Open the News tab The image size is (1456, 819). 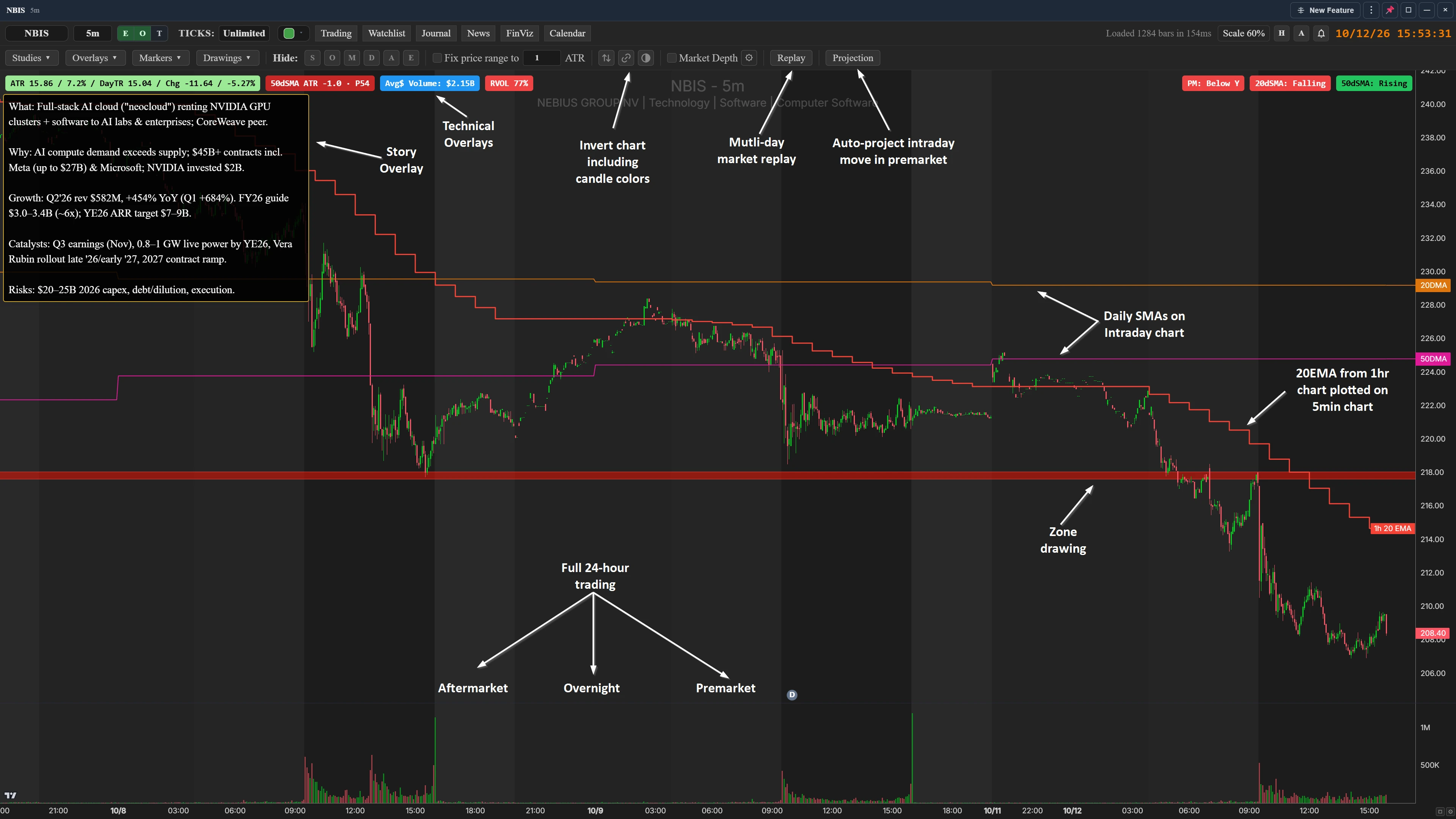click(478, 33)
